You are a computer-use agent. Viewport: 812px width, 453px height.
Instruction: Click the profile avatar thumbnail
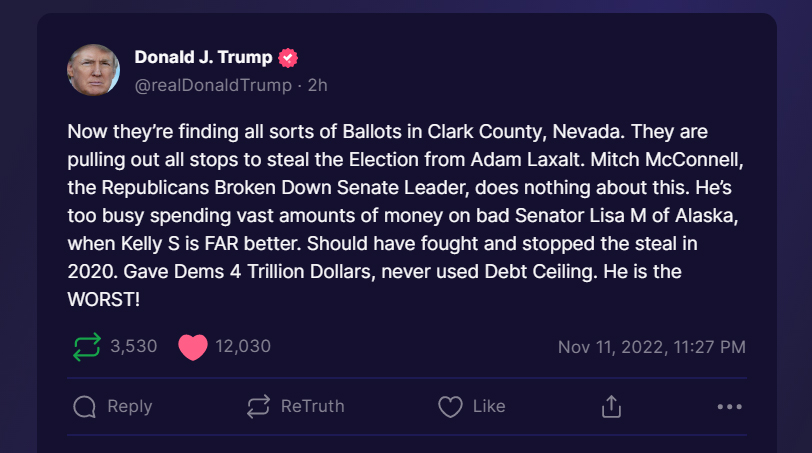click(x=93, y=70)
